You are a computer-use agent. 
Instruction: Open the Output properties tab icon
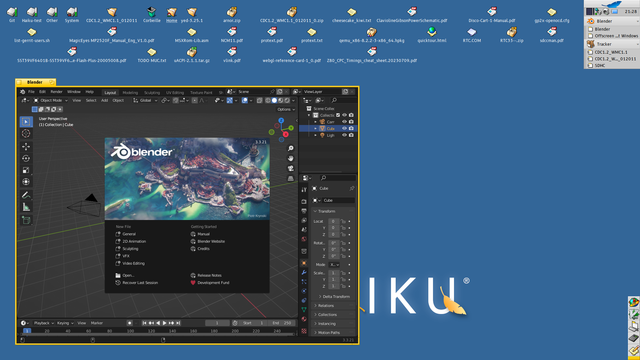pyautogui.click(x=304, y=211)
